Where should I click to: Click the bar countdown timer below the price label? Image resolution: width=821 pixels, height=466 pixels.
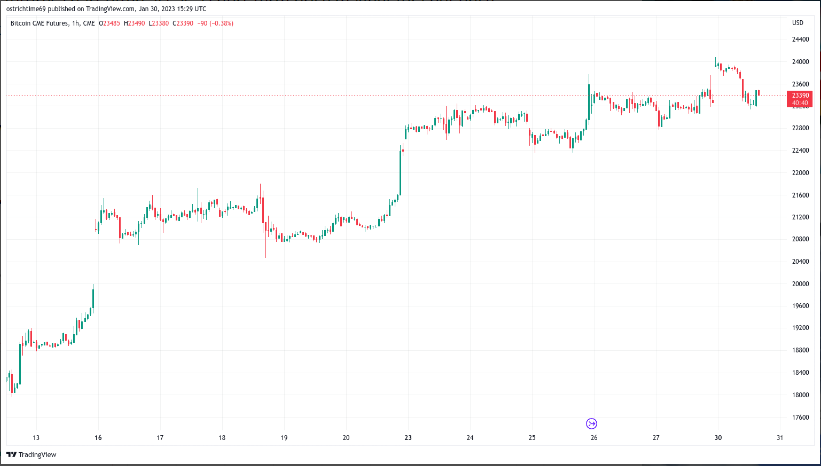point(799,102)
